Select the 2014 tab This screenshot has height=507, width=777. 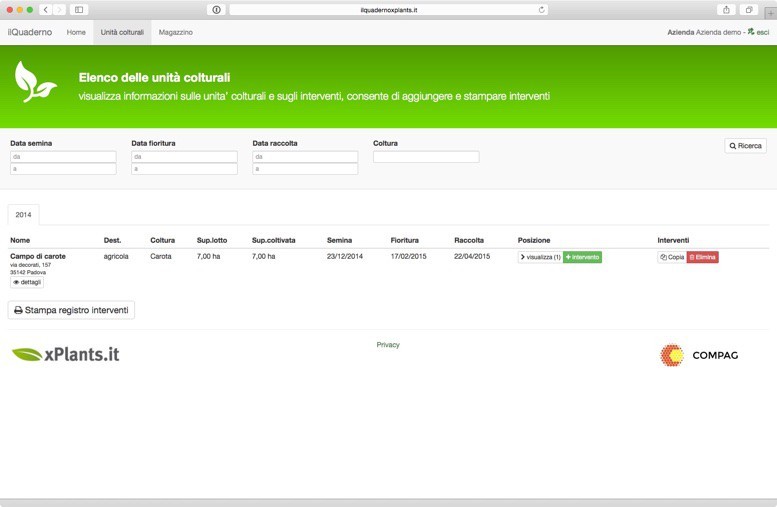pyautogui.click(x=23, y=215)
